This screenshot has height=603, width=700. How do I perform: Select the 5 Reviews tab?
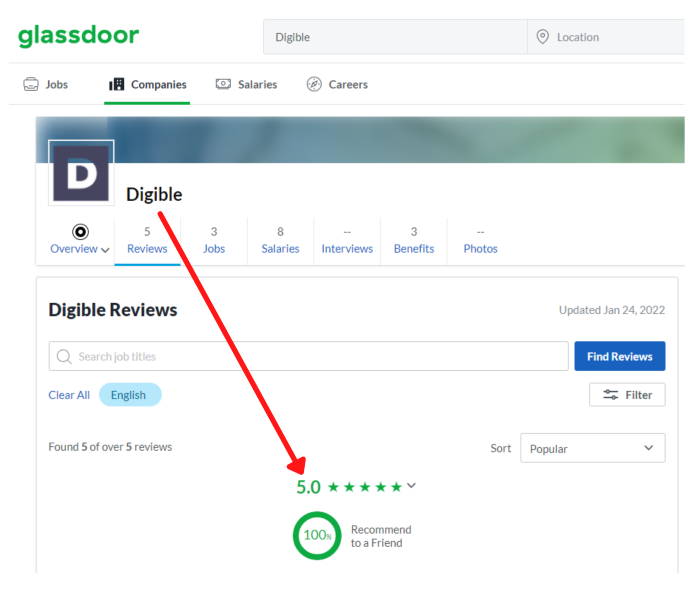pos(147,241)
